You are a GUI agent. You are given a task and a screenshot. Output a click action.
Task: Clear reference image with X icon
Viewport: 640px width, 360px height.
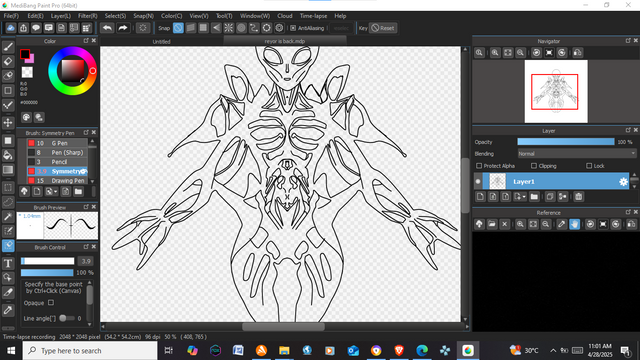pyautogui.click(x=504, y=224)
